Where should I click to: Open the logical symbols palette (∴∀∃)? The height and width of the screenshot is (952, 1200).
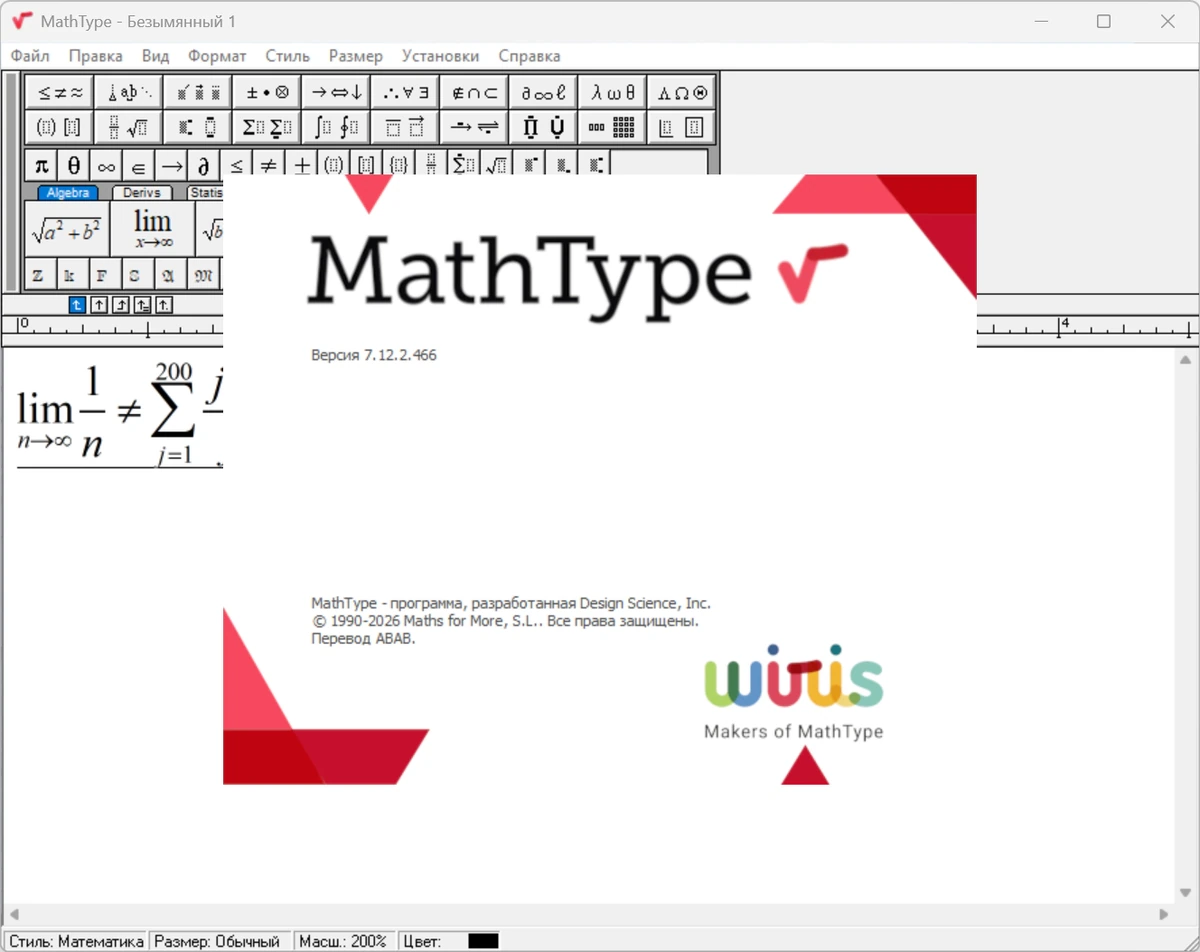[405, 92]
